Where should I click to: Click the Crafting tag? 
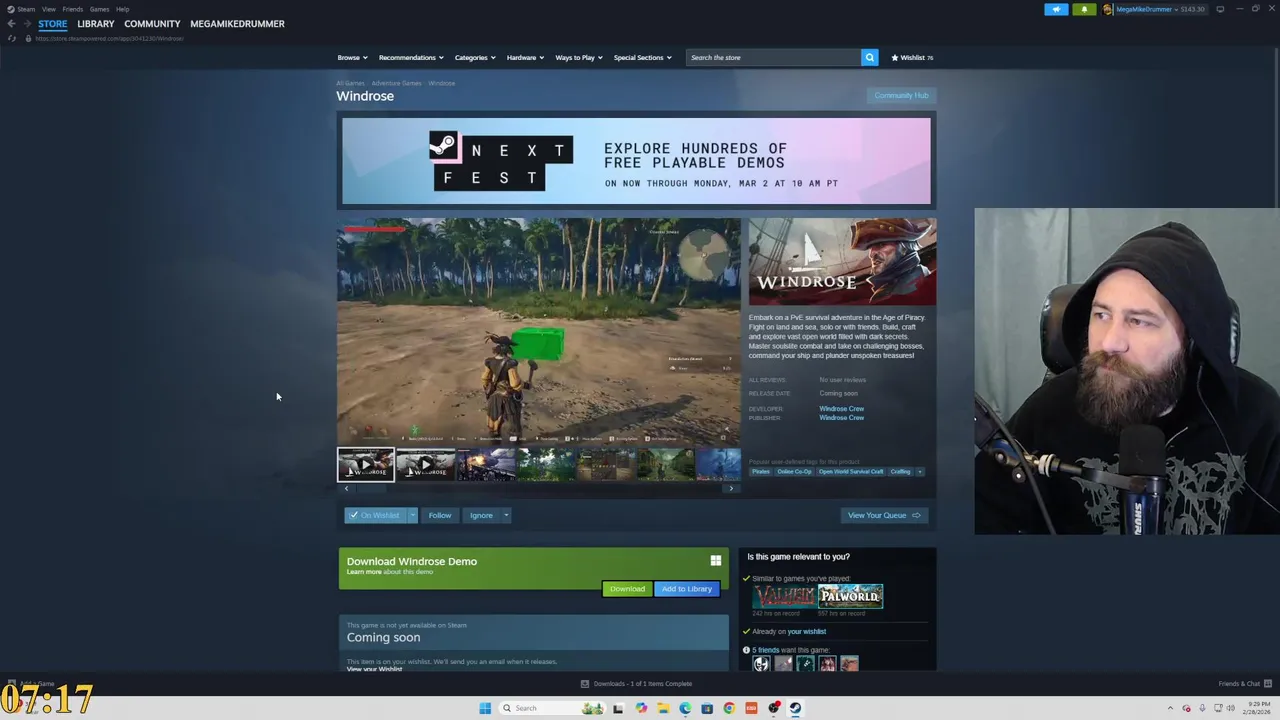[900, 471]
